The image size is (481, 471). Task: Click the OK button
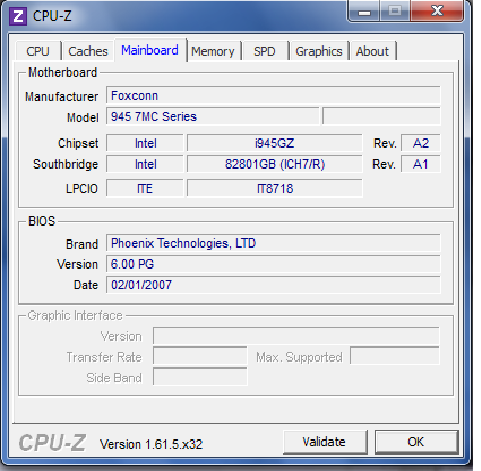tap(417, 442)
